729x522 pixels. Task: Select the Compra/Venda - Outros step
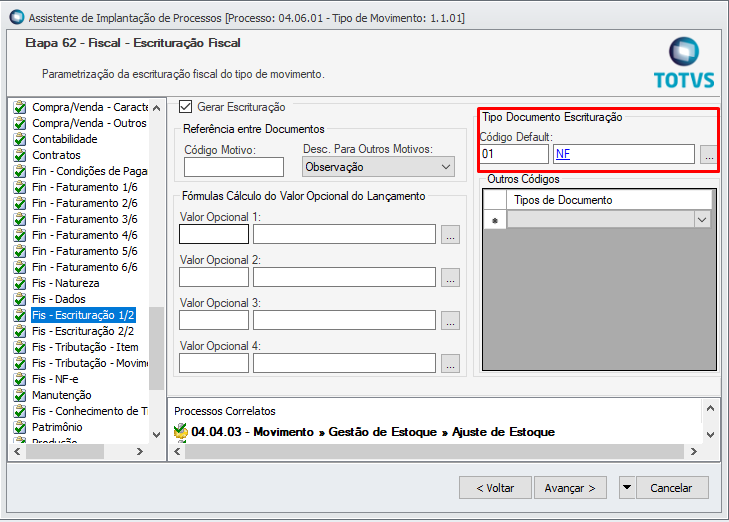pyautogui.click(x=89, y=123)
